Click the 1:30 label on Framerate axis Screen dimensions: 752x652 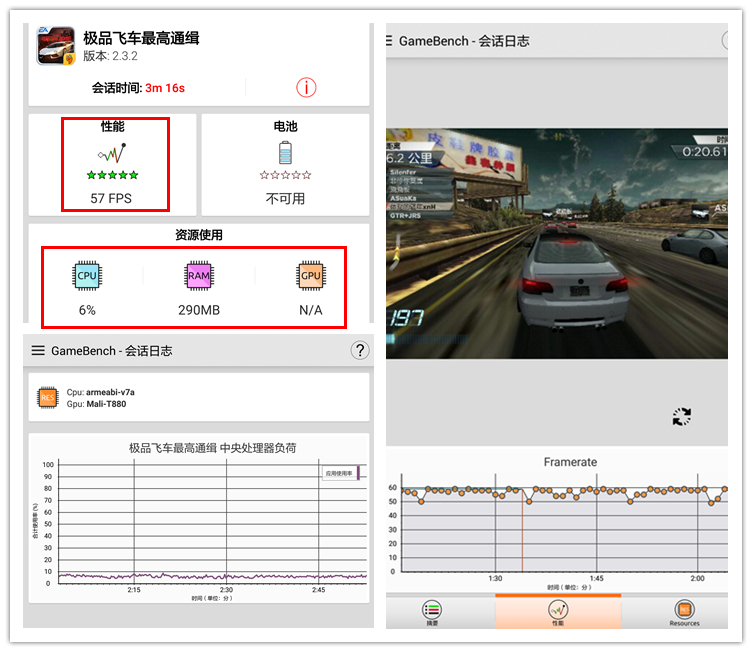tap(495, 578)
